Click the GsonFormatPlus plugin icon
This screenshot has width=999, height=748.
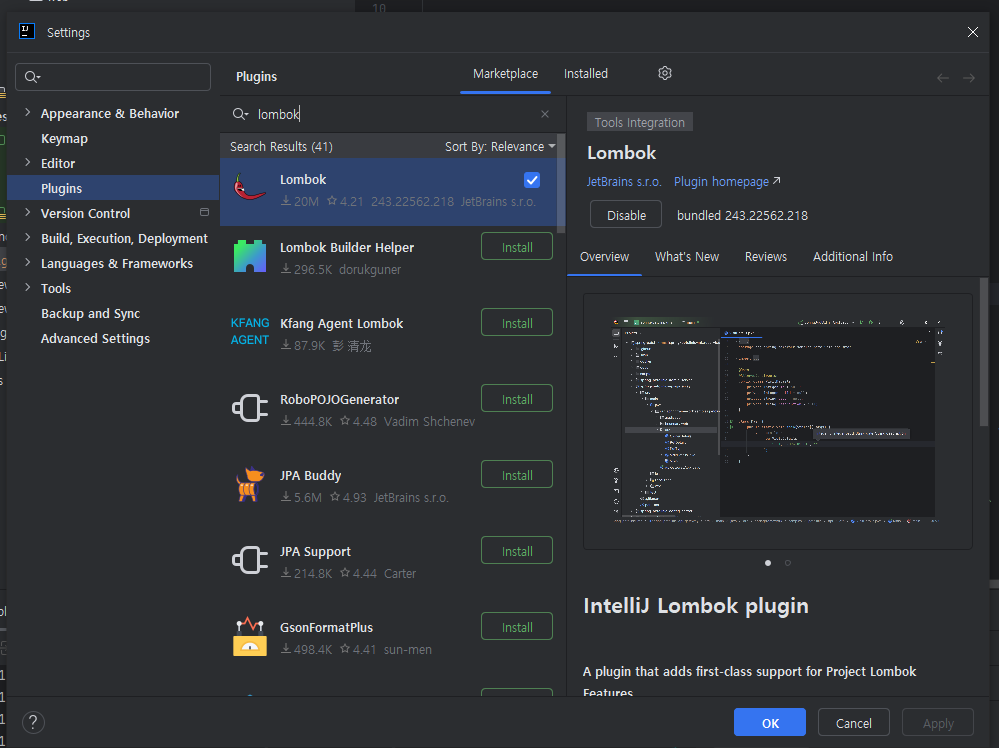250,636
